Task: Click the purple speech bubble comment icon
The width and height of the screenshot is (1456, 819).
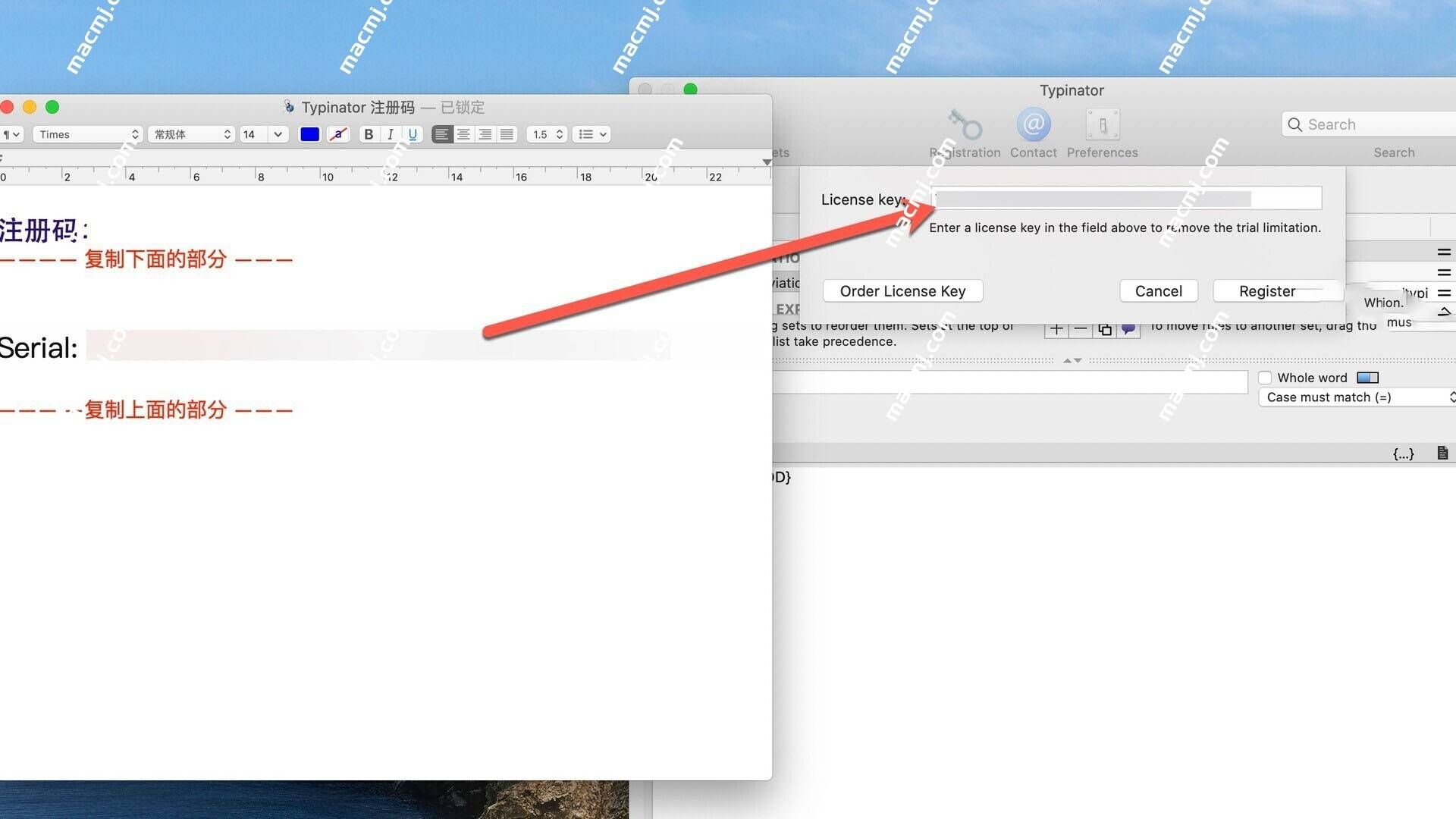Action: coord(1128,330)
